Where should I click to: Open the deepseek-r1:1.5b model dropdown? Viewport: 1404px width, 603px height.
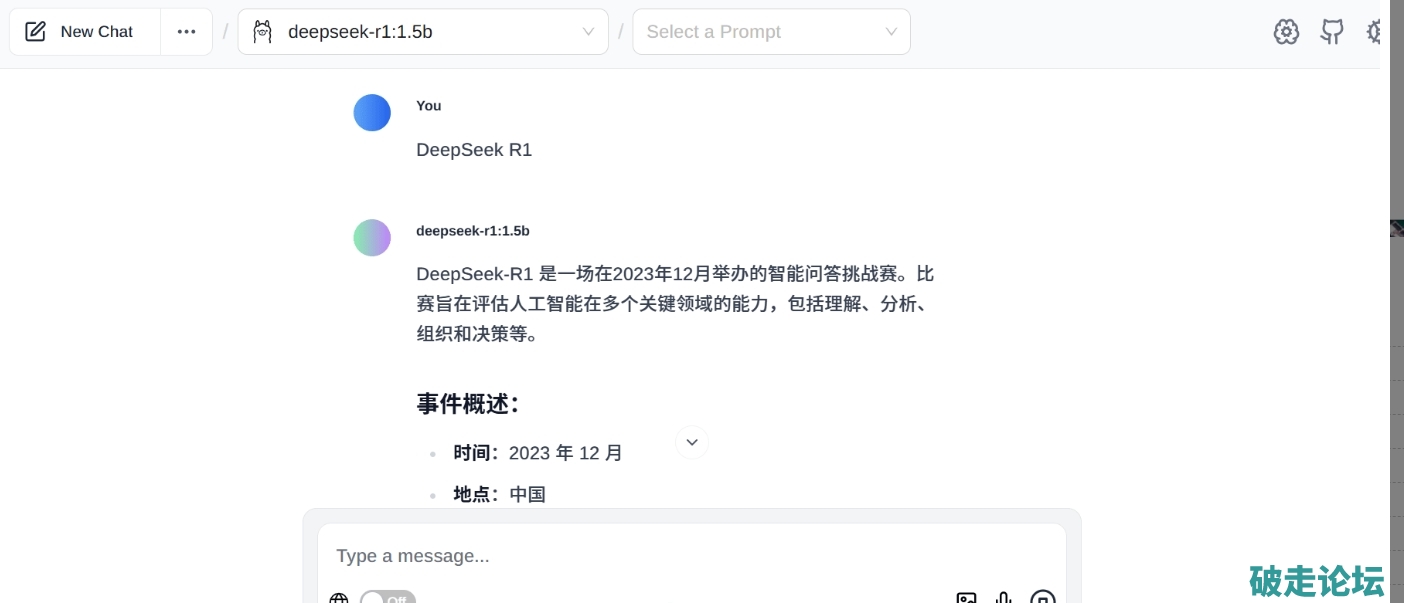point(423,32)
